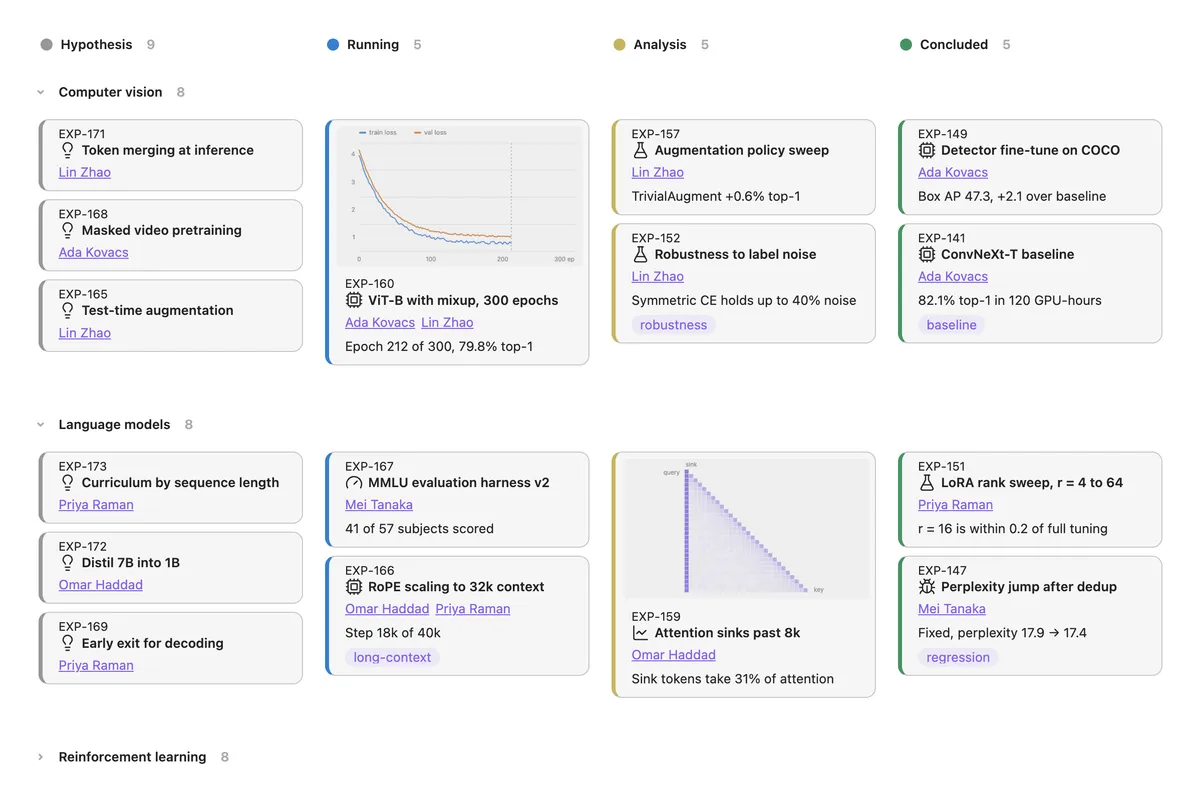Click chip icon on RoPE scaling to 32k context
1200x800 pixels.
click(354, 586)
